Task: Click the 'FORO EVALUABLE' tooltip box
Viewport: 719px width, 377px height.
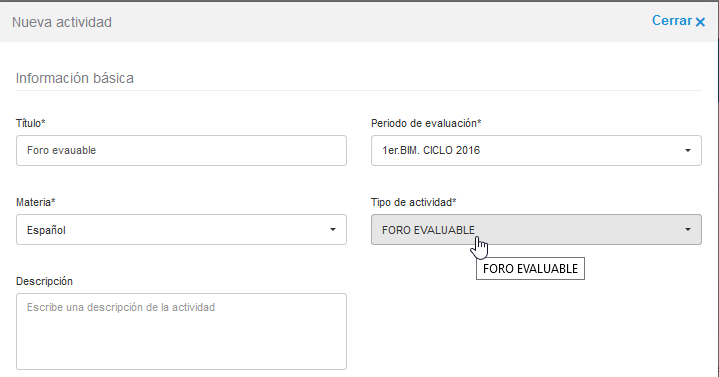Action: (531, 268)
